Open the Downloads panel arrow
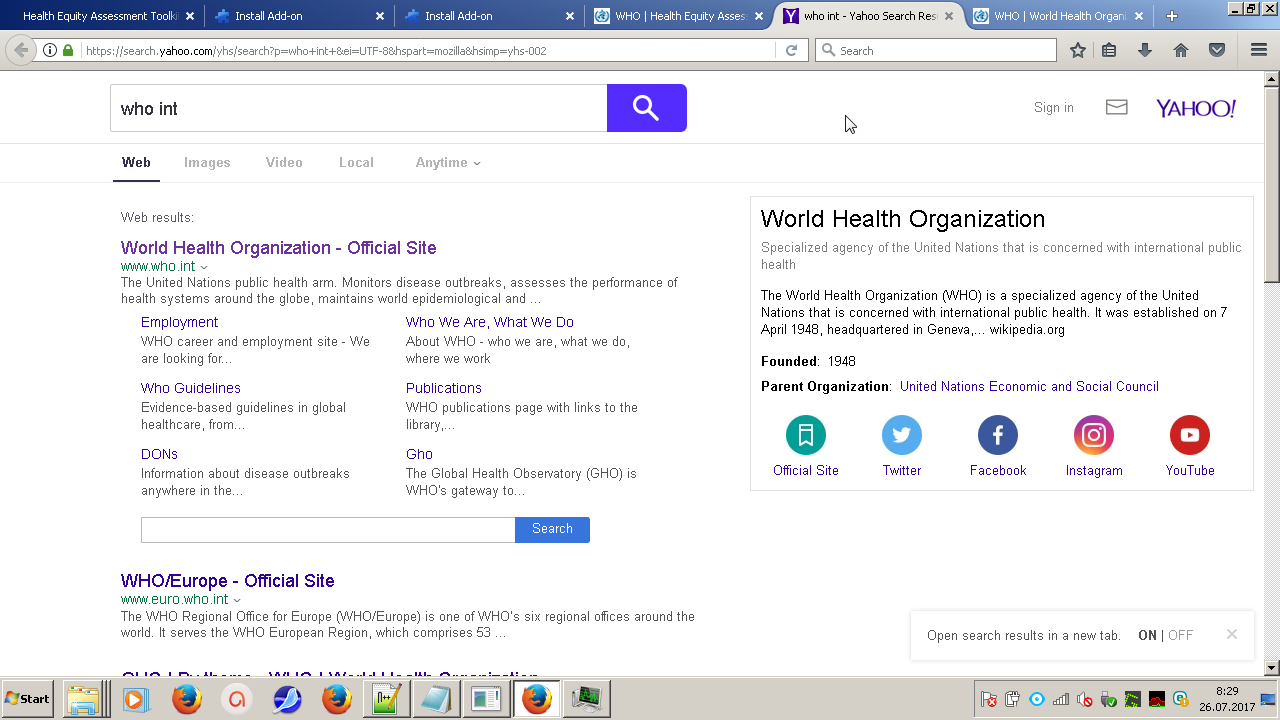1280x720 pixels. 1145,50
